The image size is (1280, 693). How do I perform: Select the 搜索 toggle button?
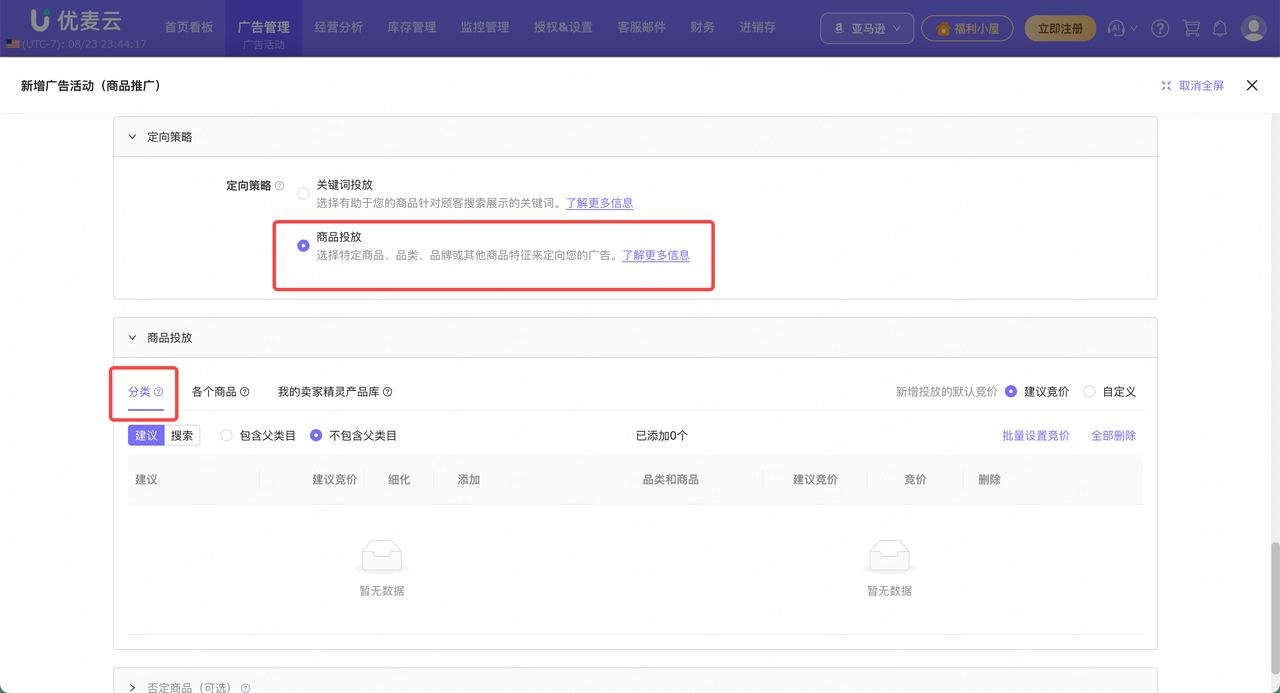(x=182, y=436)
